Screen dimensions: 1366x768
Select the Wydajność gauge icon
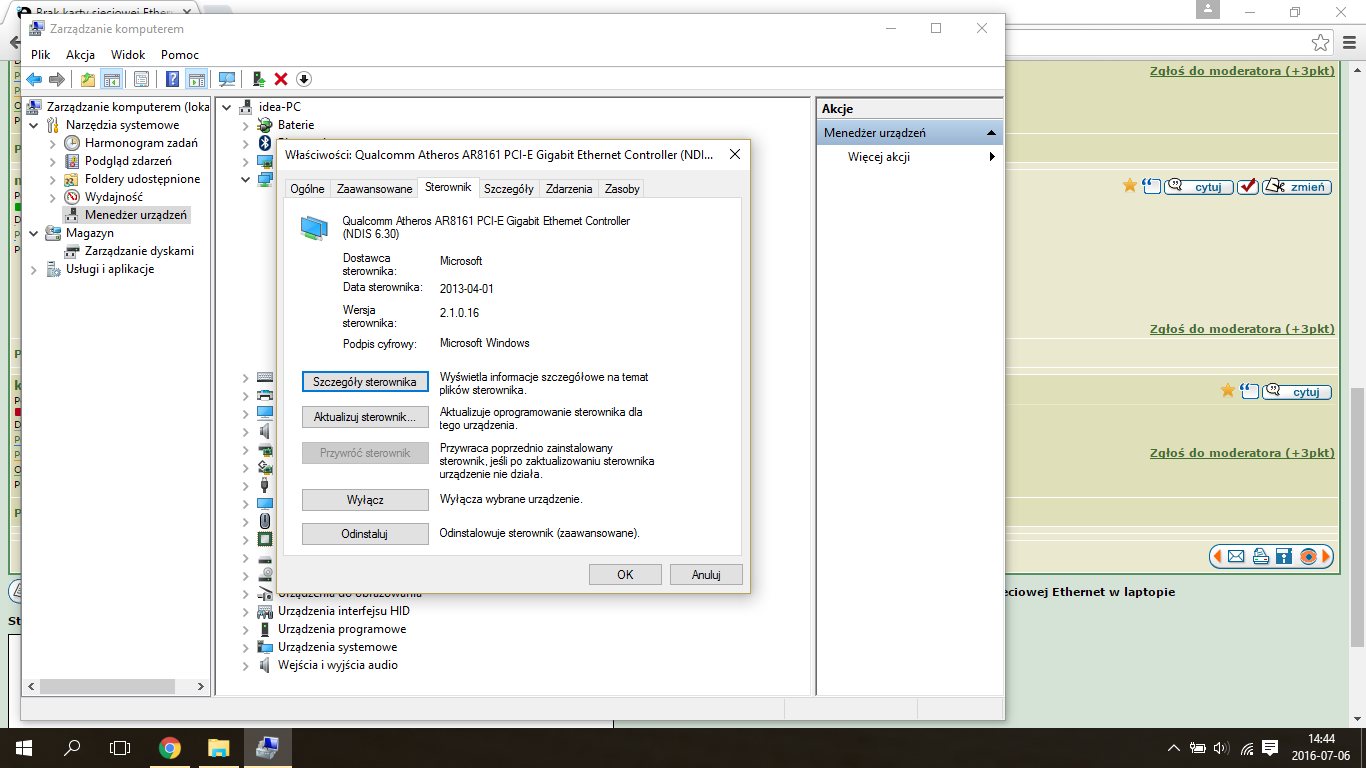72,197
